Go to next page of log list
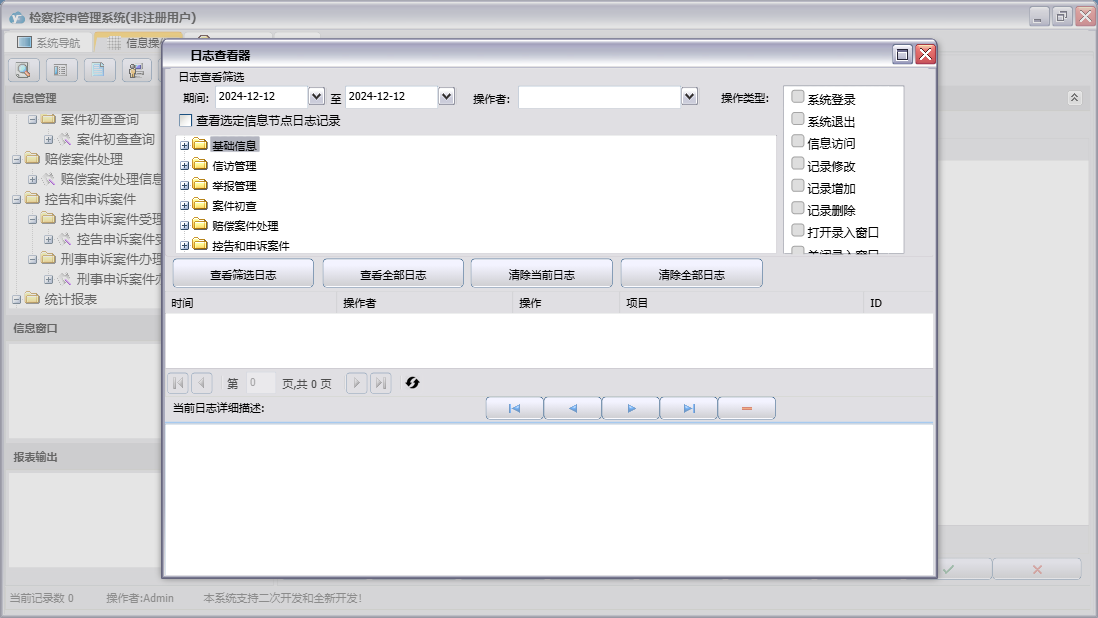This screenshot has width=1098, height=618. (356, 383)
